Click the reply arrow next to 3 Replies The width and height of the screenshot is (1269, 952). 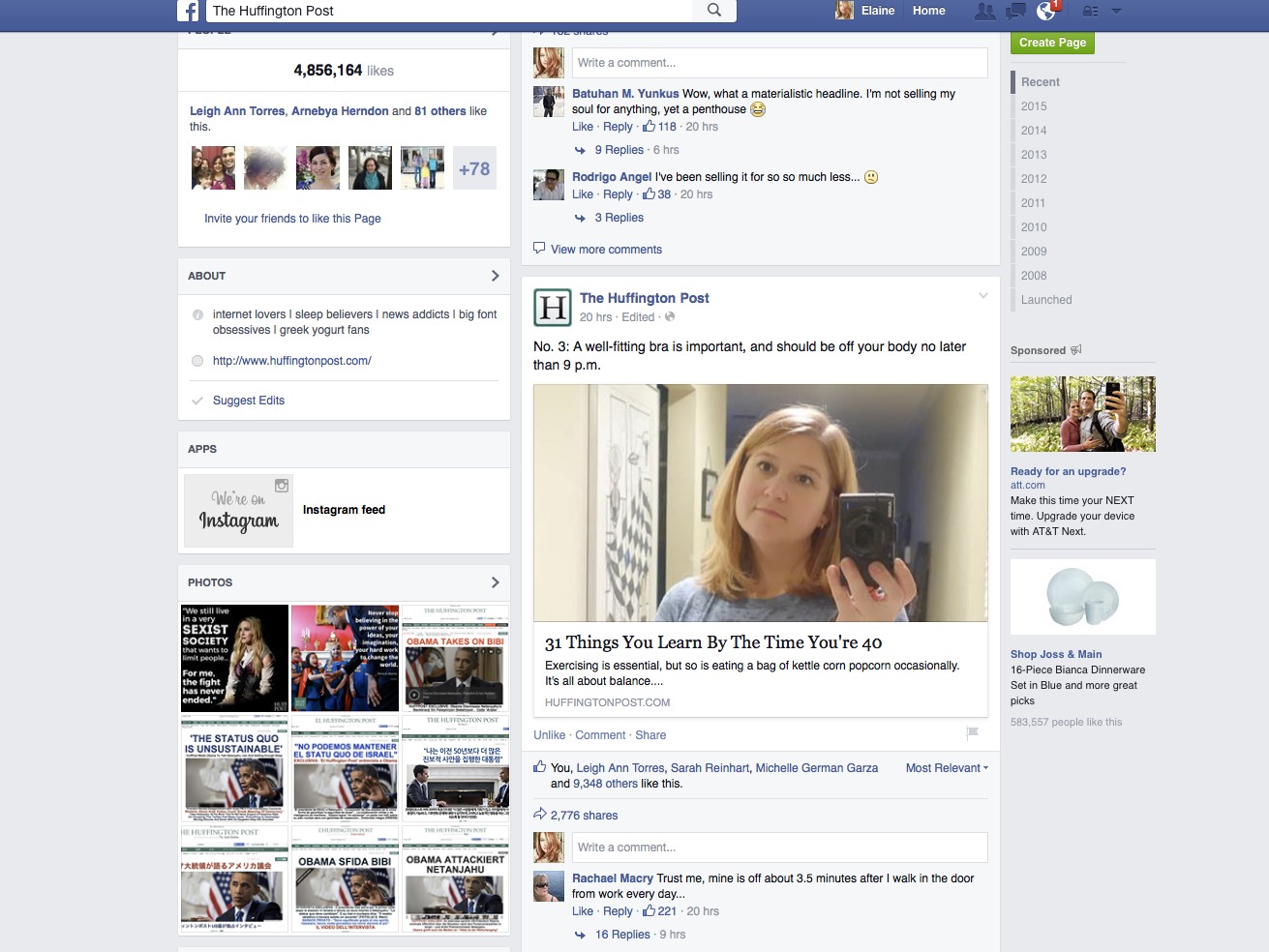(x=580, y=218)
